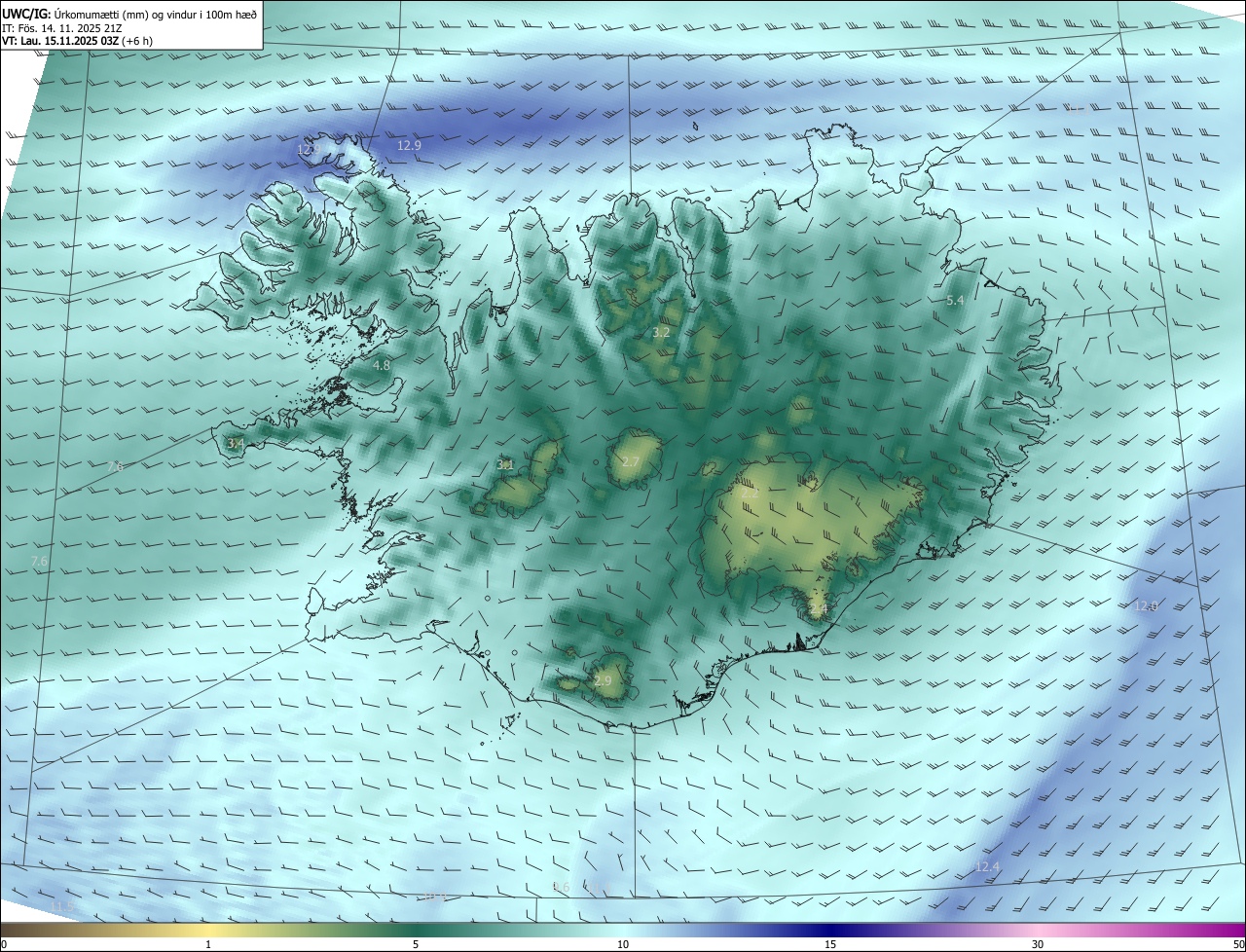This screenshot has height=952, width=1246.
Task: Click the 12.4 value over the sea
Action: click(987, 866)
